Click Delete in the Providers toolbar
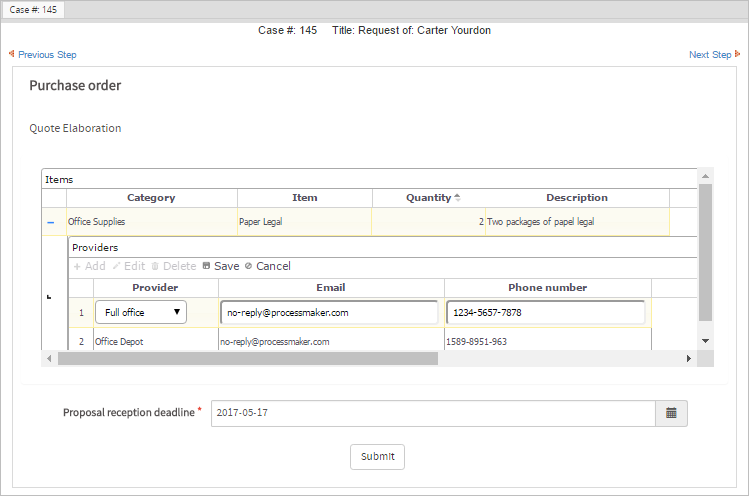The image size is (749, 496). 173,266
